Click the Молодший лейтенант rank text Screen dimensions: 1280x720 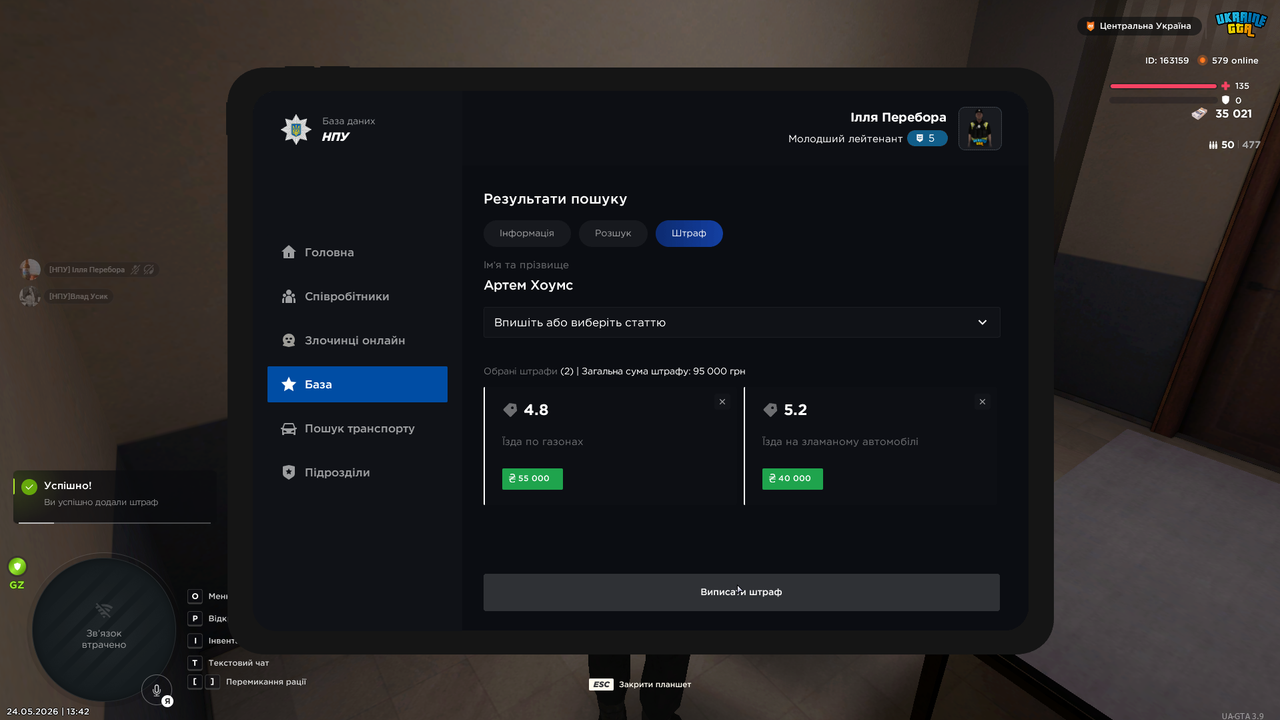tap(845, 138)
